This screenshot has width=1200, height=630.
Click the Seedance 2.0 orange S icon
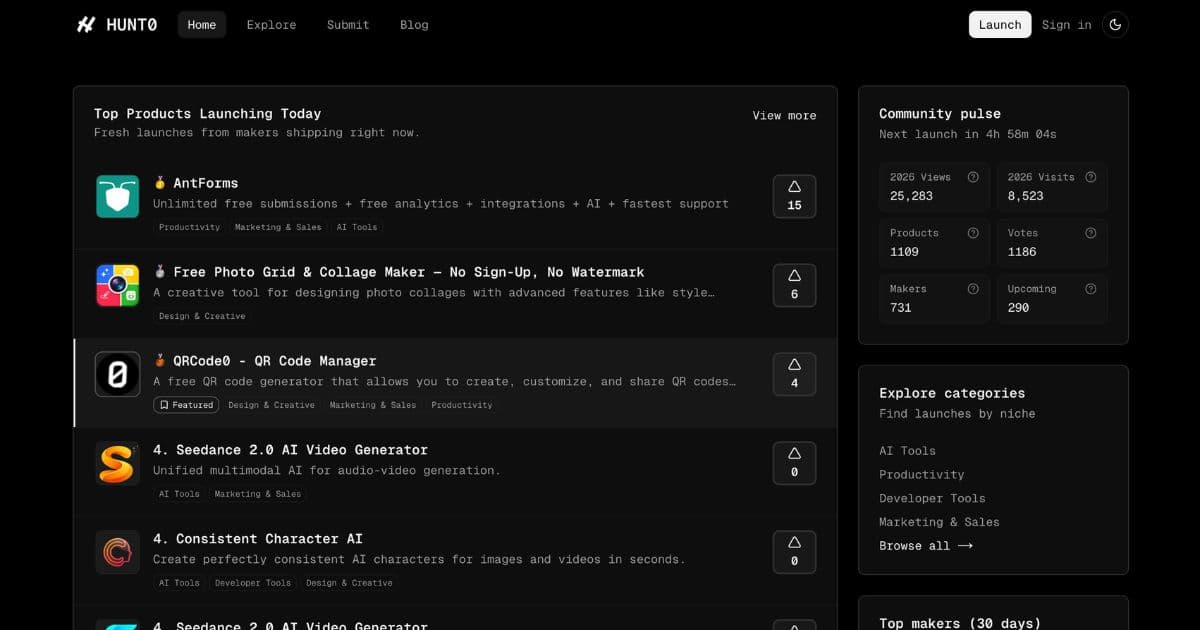coord(117,463)
